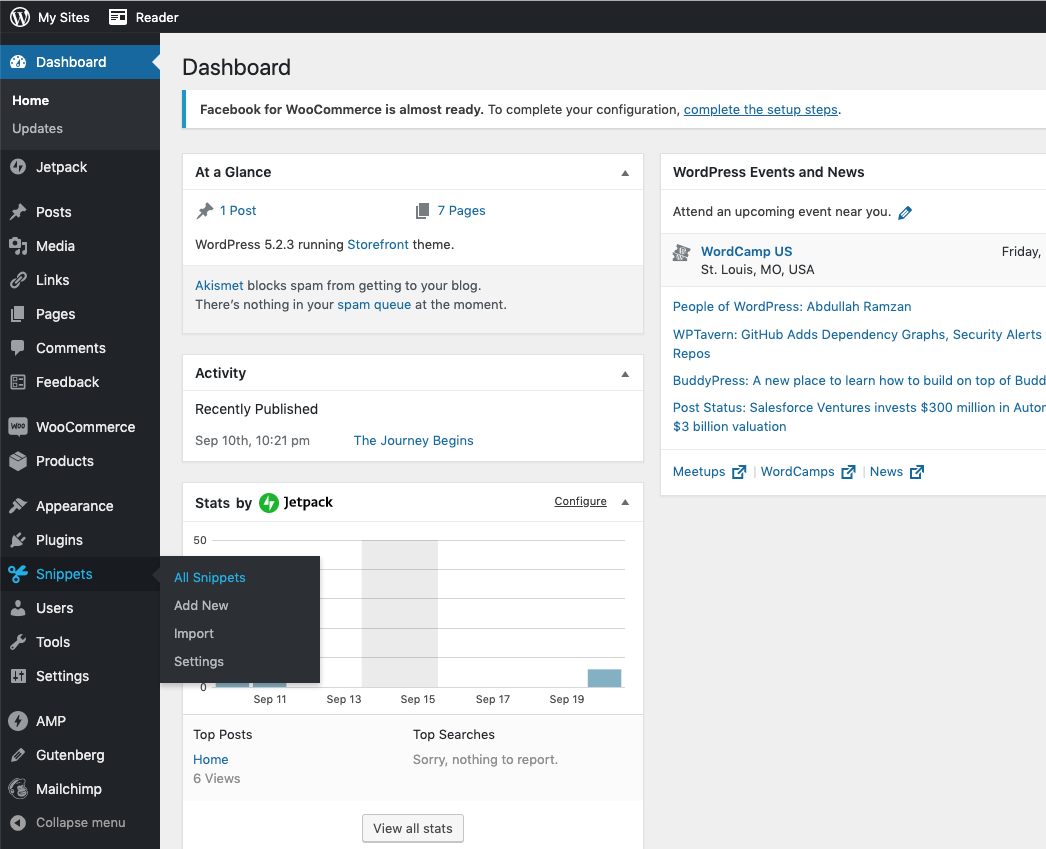
Task: Open the Home link under Top Posts
Action: coord(211,760)
